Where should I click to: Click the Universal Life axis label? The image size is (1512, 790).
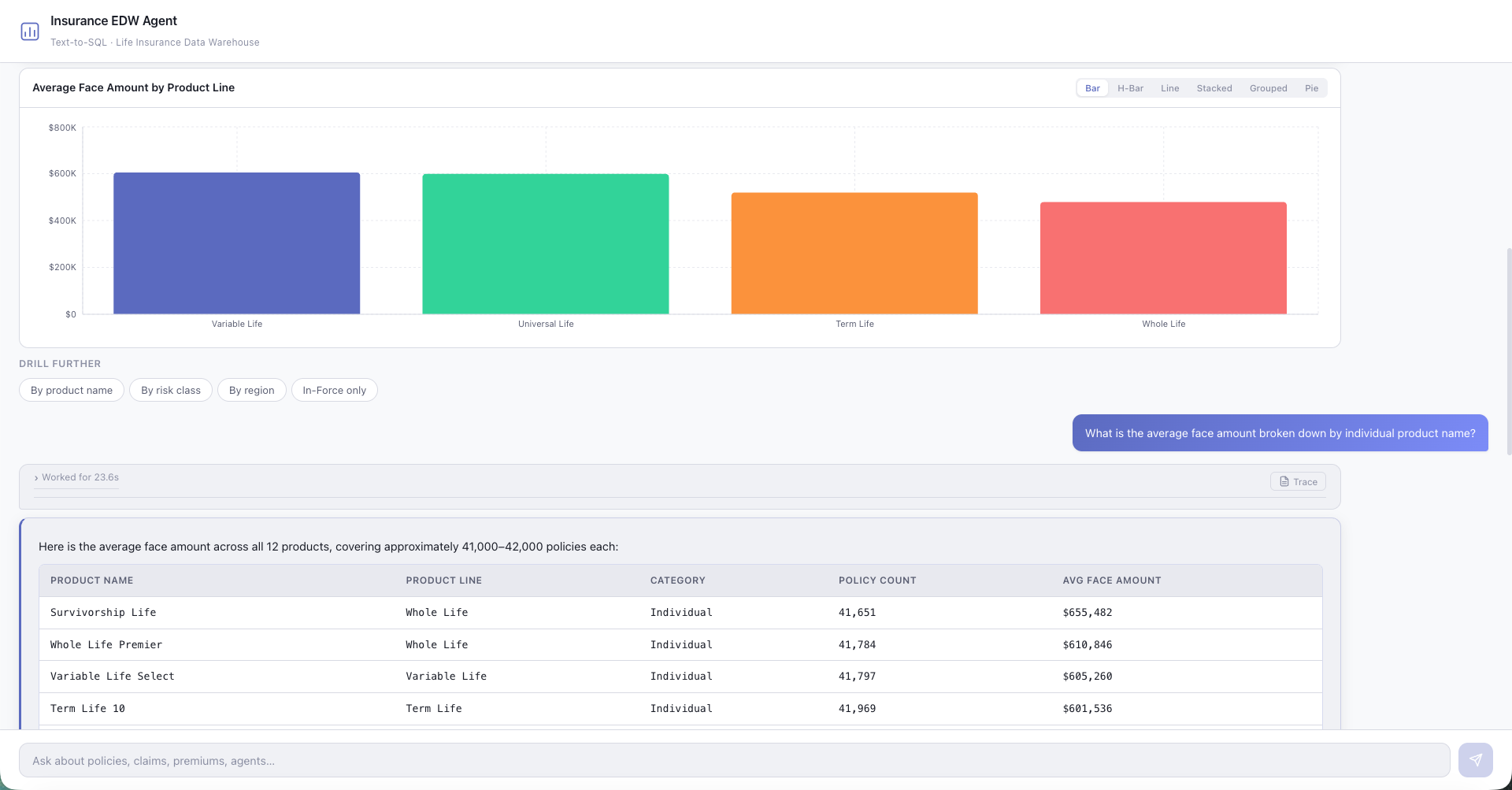coord(546,324)
